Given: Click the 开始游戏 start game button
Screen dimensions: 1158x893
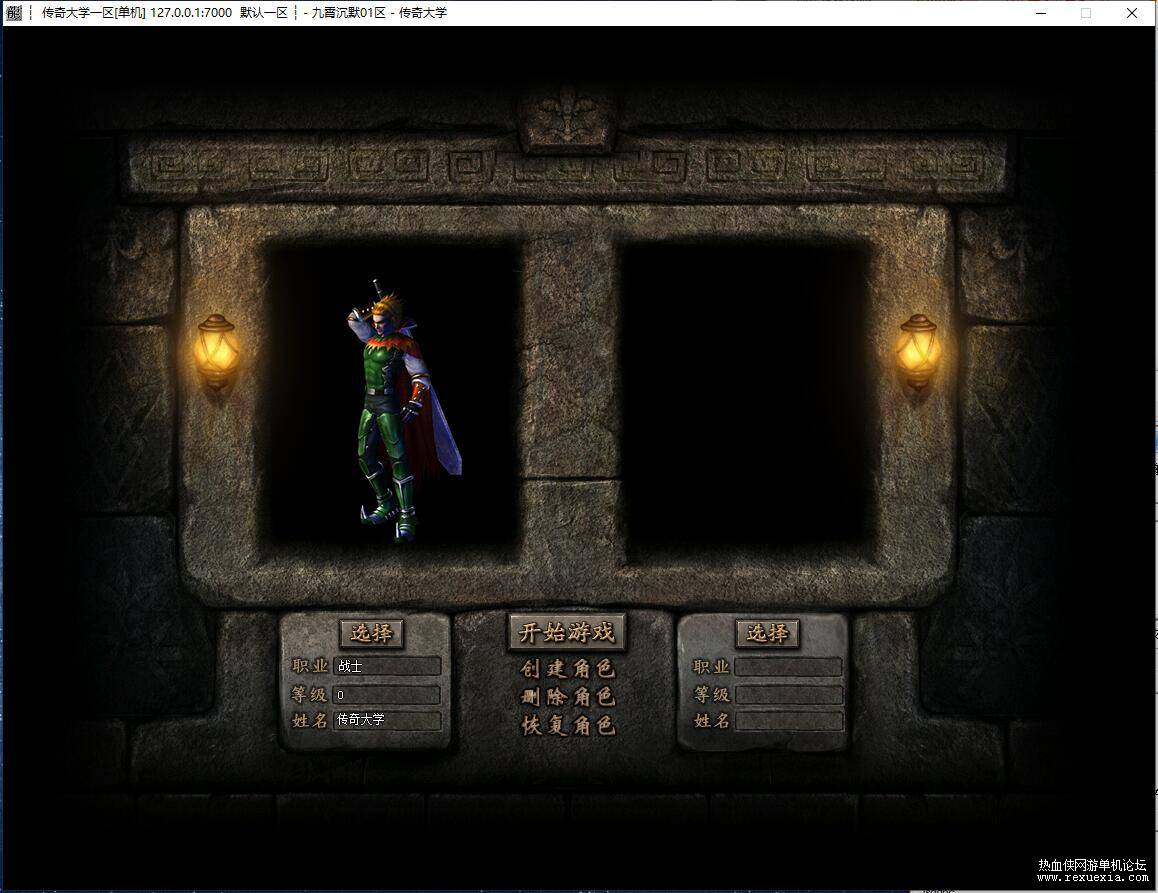Looking at the screenshot, I should [x=566, y=632].
